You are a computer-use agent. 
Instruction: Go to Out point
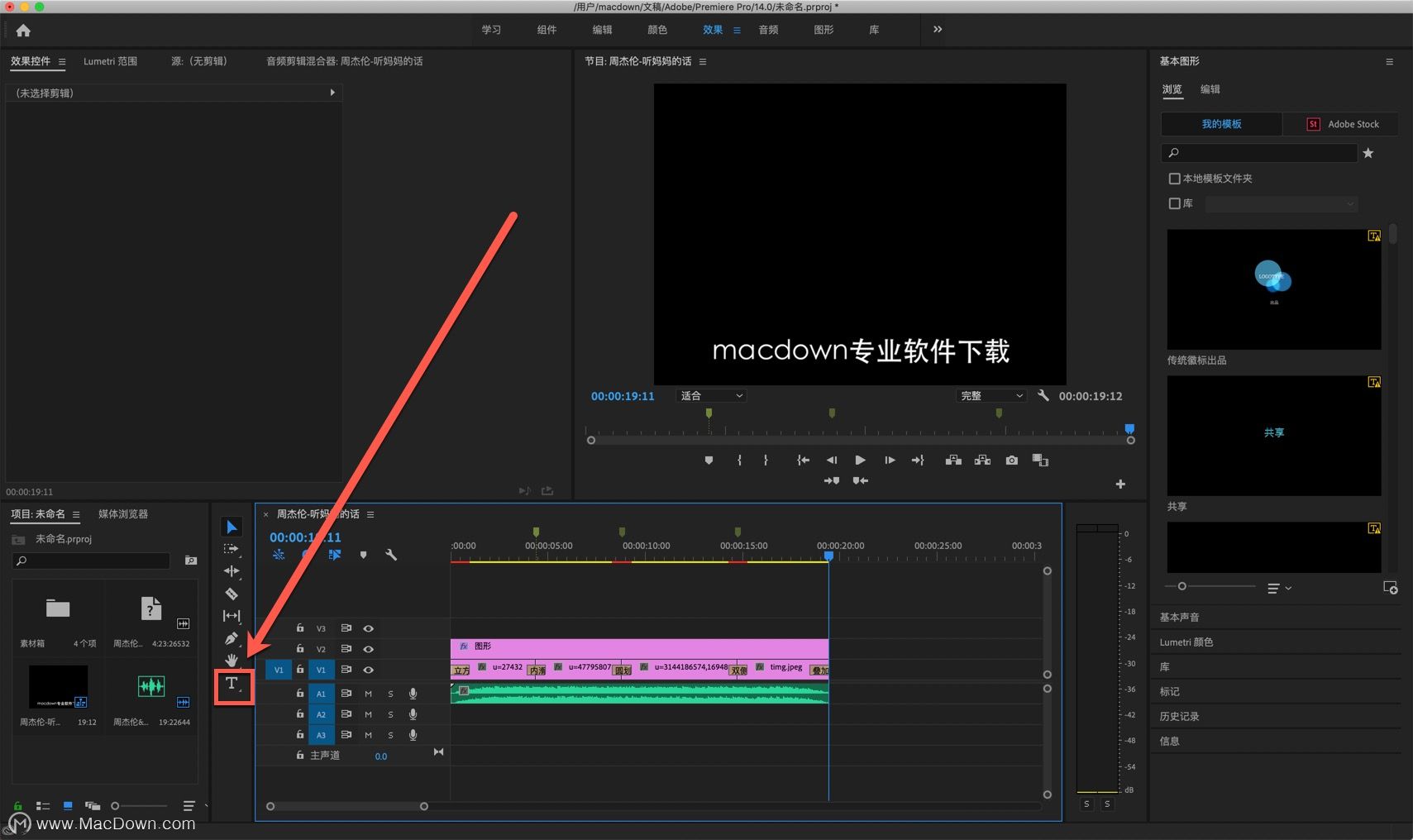[x=918, y=461]
